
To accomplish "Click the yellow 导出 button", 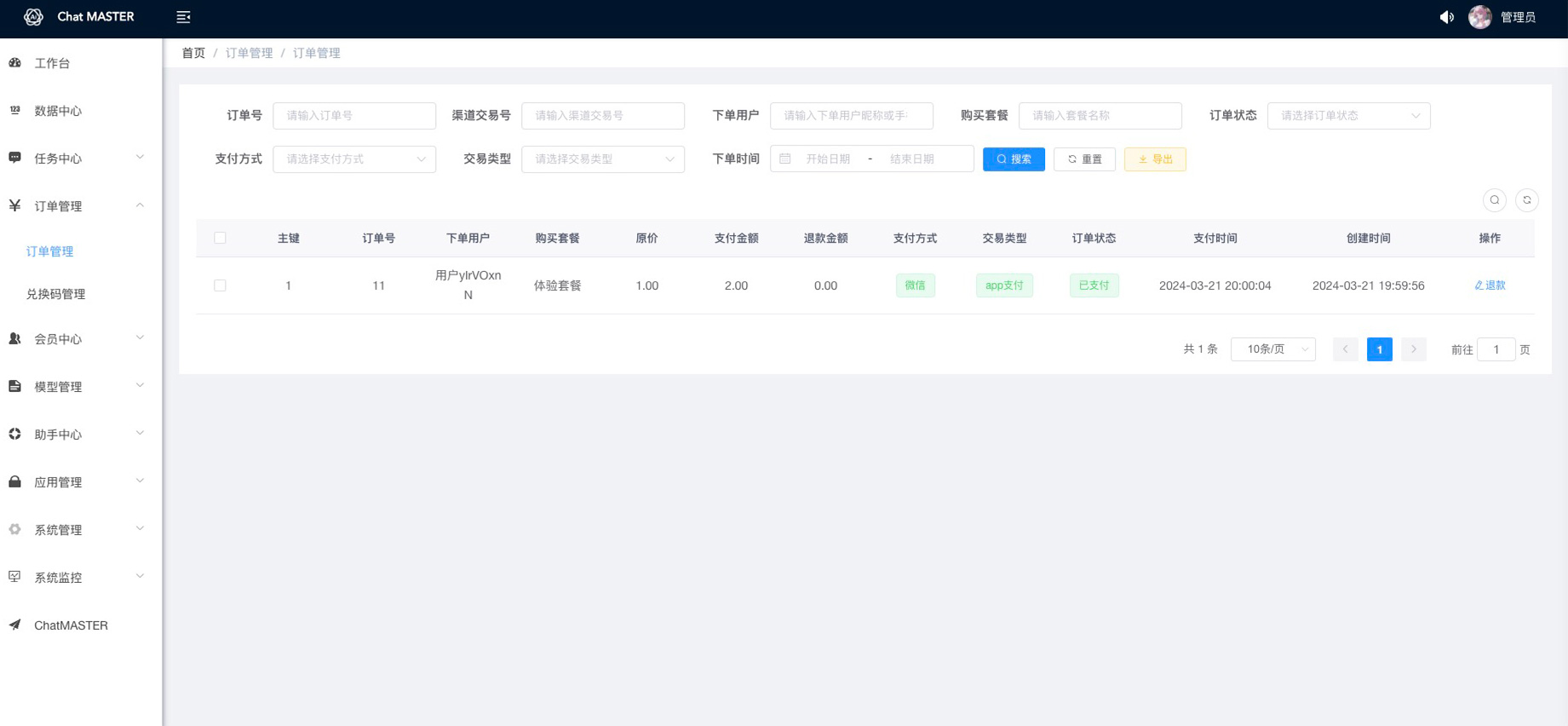I will (1155, 159).
